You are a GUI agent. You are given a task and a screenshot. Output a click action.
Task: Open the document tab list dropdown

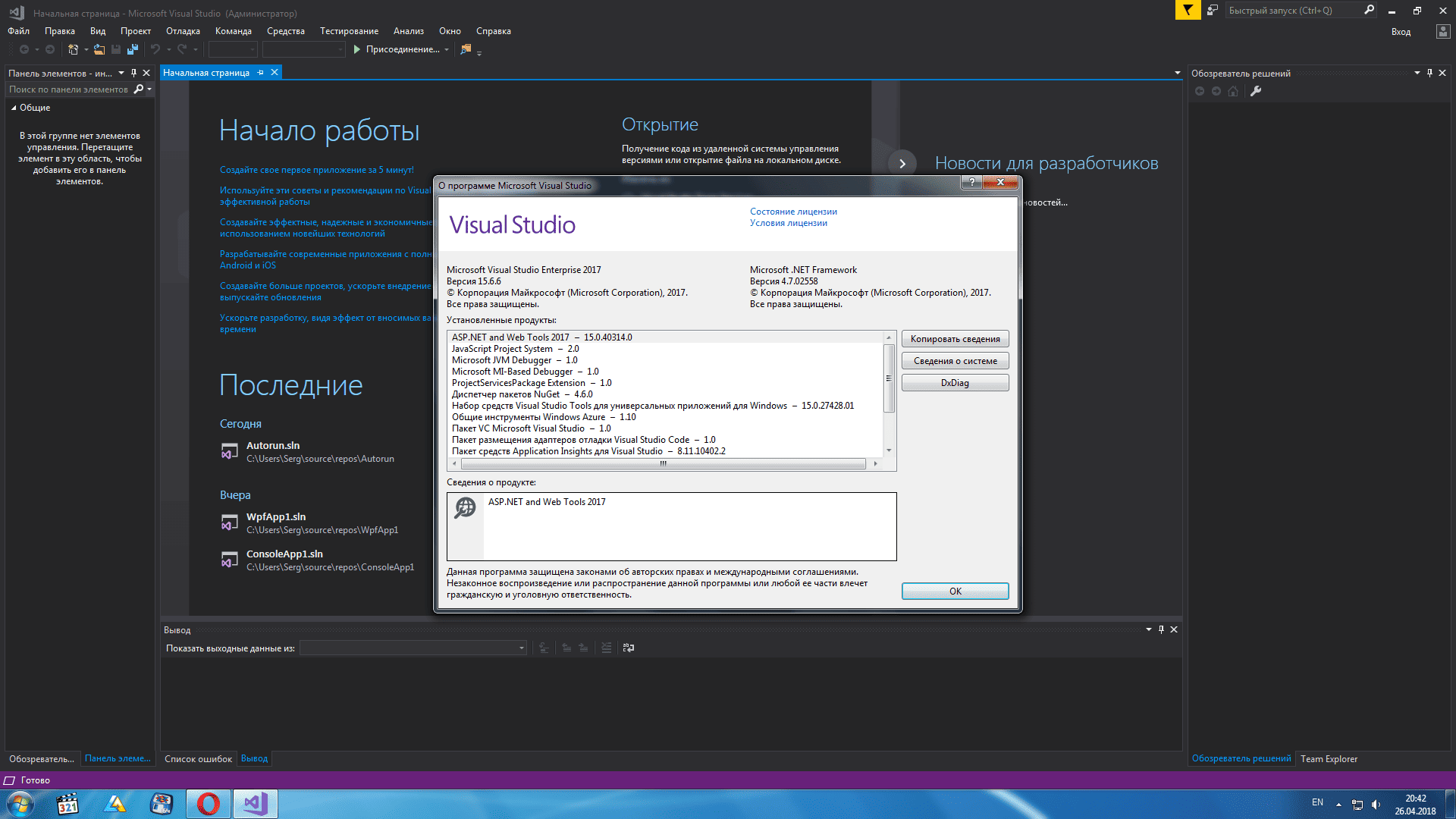pyautogui.click(x=1178, y=74)
